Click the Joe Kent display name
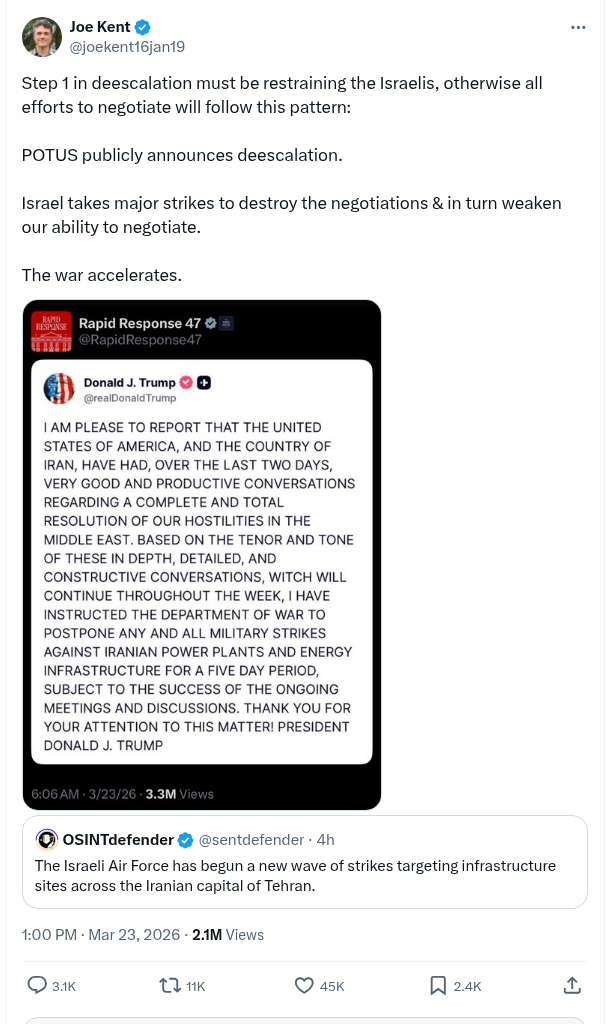 pyautogui.click(x=100, y=27)
